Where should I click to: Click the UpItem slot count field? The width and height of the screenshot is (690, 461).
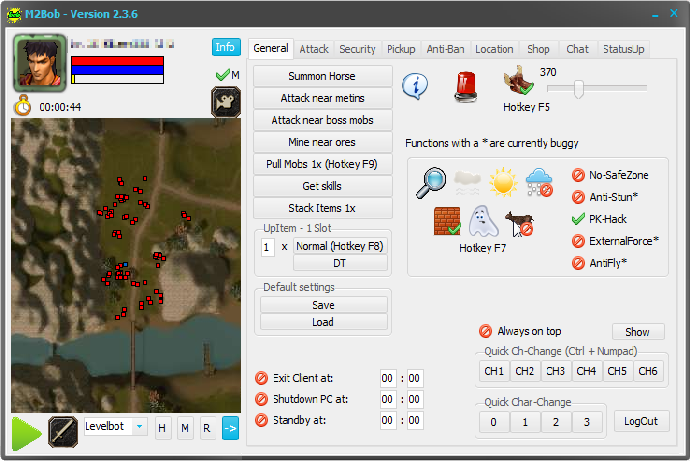[268, 247]
